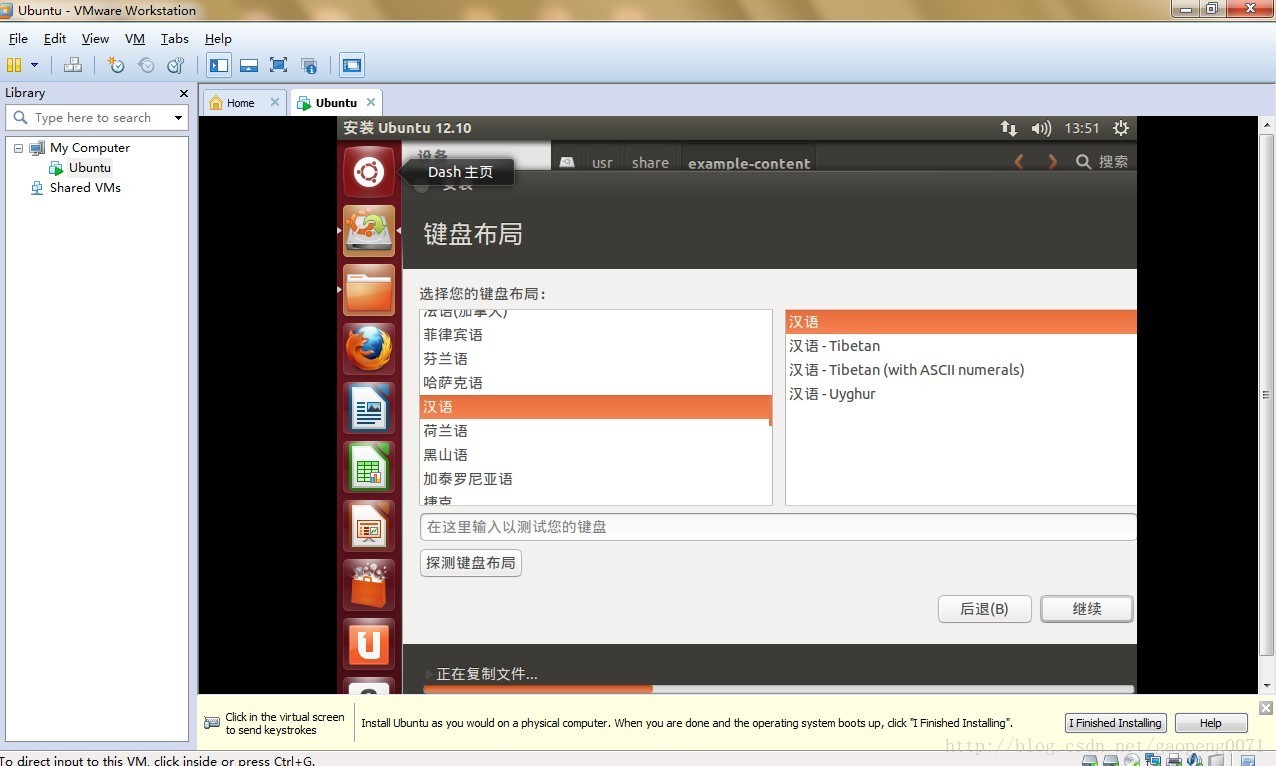Open the Tabs menu

coord(175,39)
